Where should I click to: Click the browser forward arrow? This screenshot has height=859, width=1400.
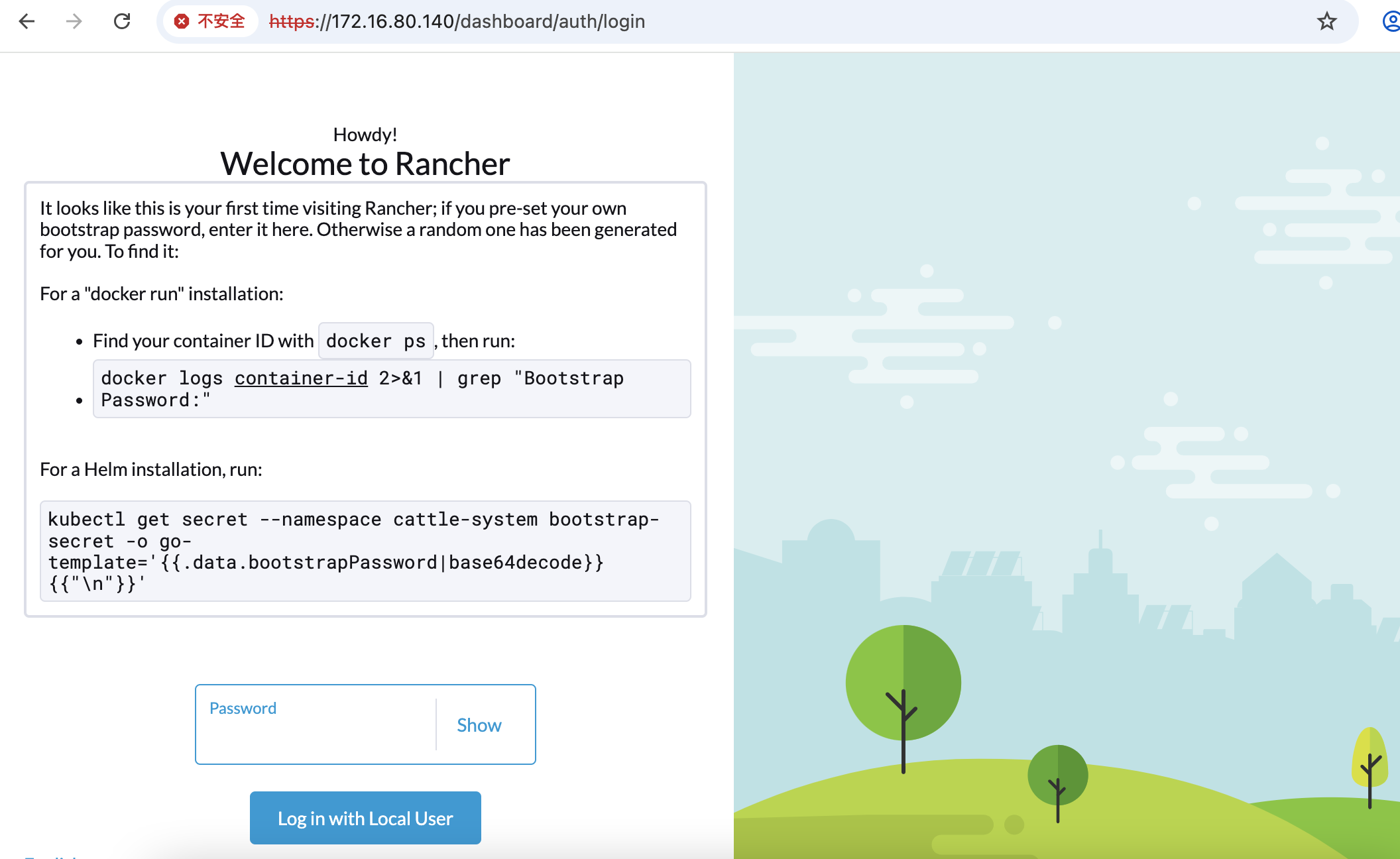(74, 21)
